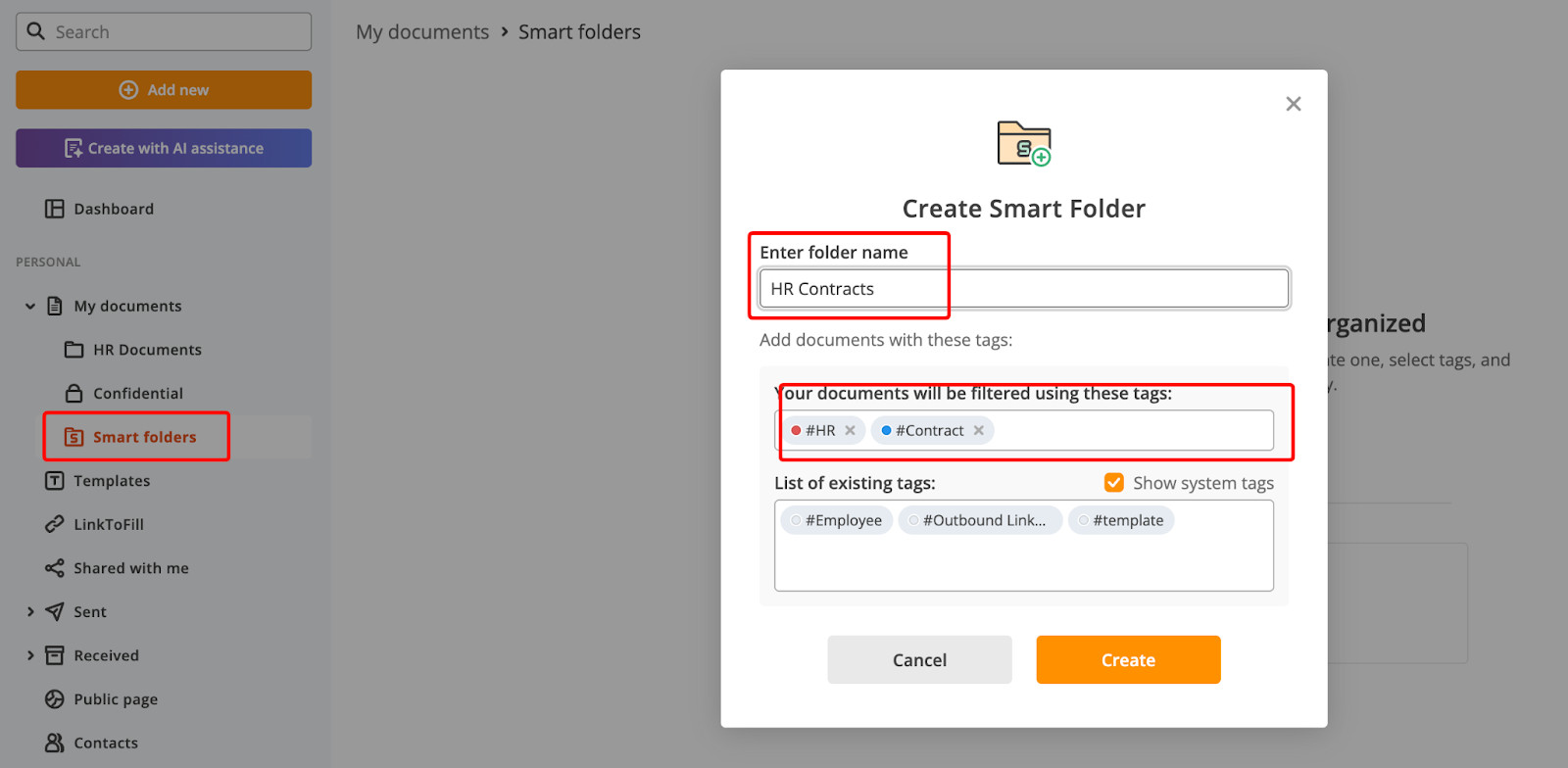
Task: Click the smart folder icon in dialog
Action: click(1024, 143)
